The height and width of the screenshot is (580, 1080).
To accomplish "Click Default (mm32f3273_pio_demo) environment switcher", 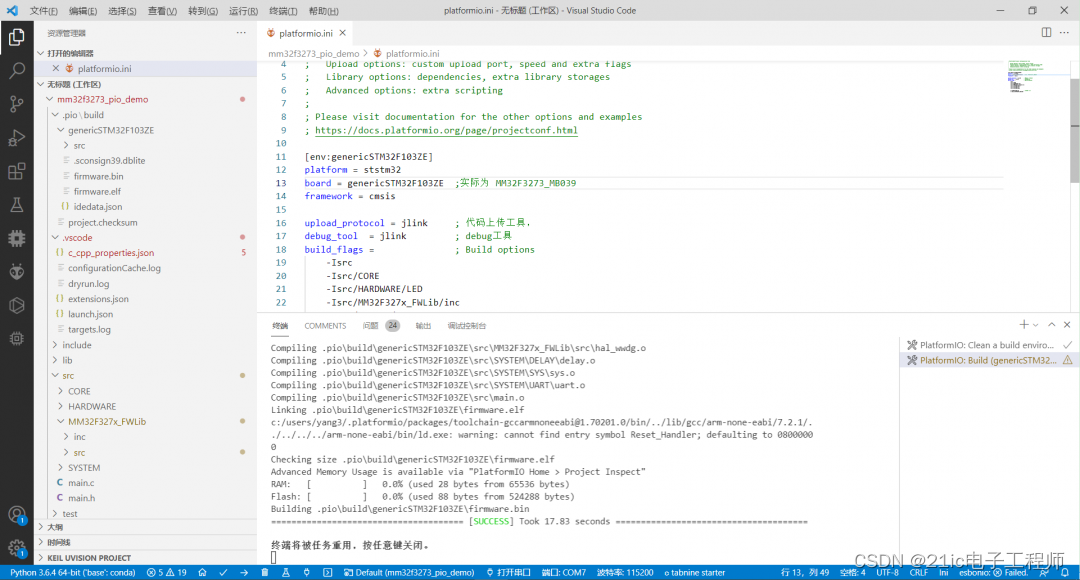I will pos(409,572).
